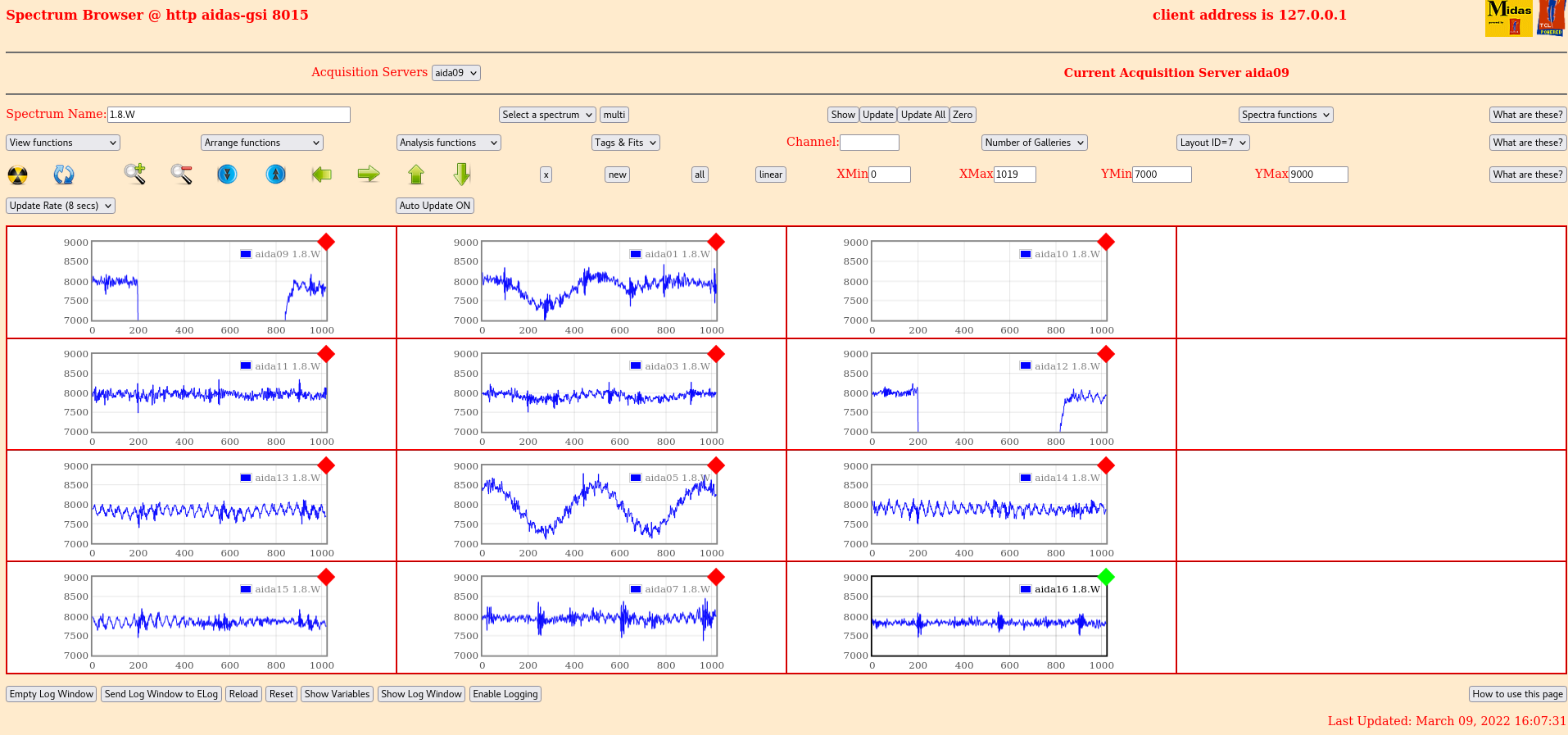Image resolution: width=1568 pixels, height=735 pixels.
Task: Open the View functions menu
Action: pos(63,143)
